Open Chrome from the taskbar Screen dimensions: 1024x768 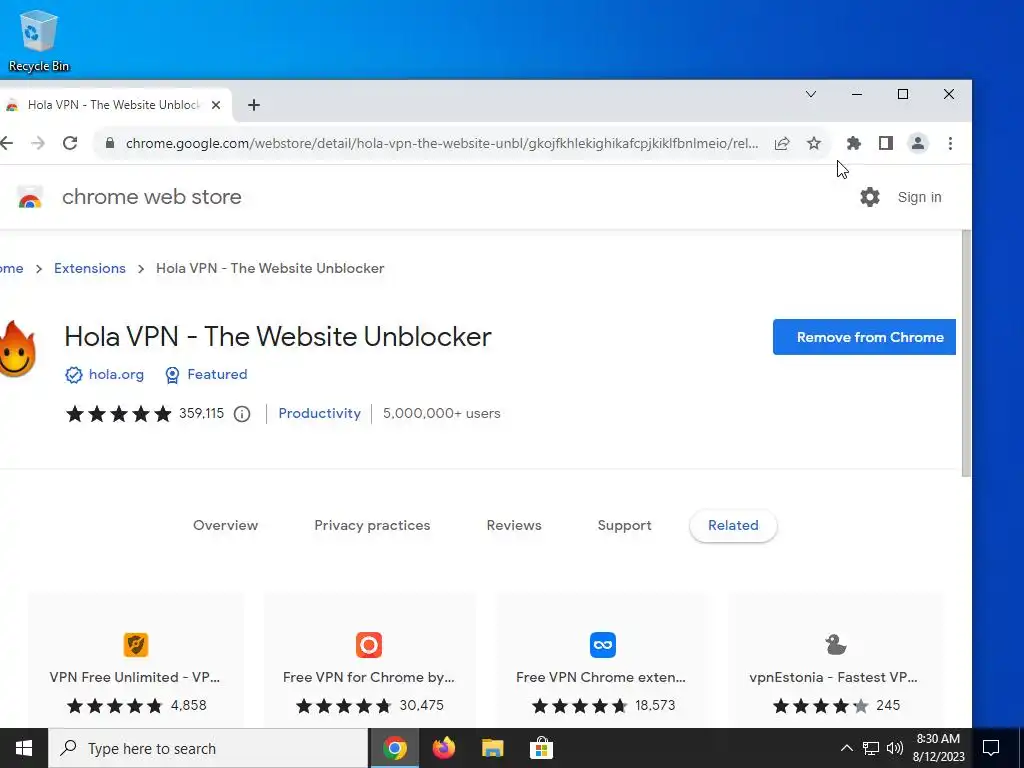pos(394,748)
